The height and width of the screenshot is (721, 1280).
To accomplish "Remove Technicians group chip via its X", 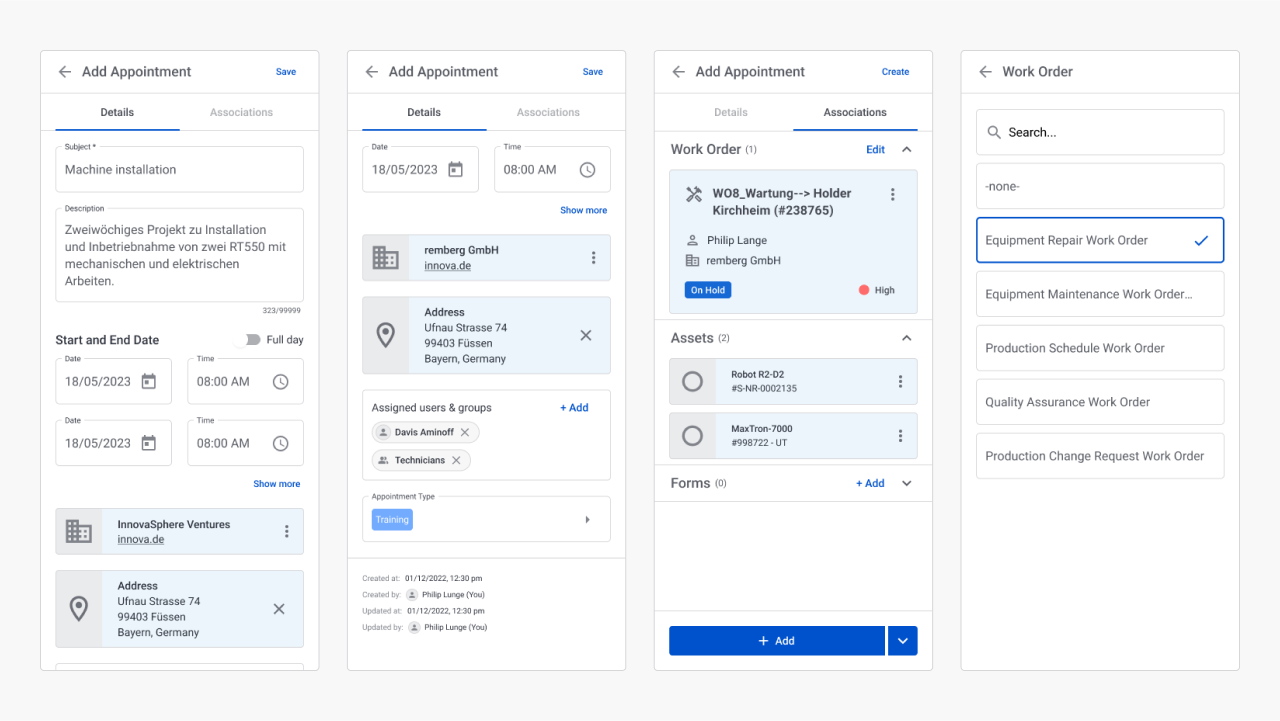I will (x=456, y=460).
